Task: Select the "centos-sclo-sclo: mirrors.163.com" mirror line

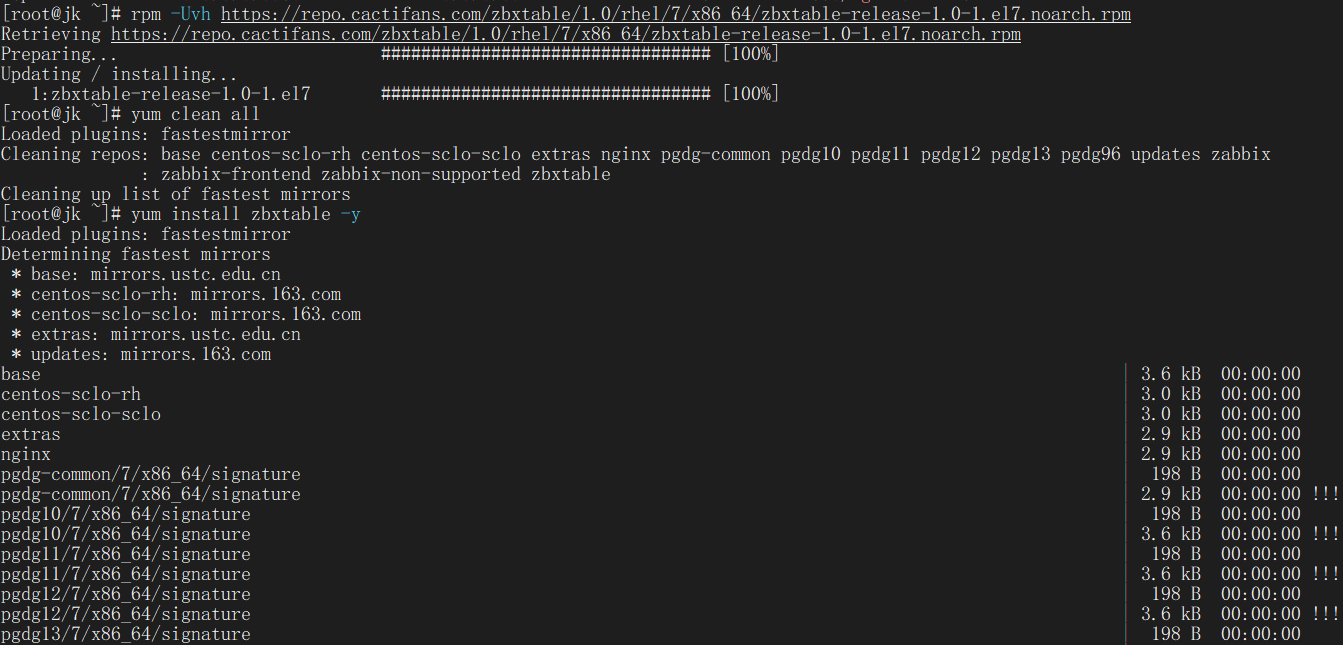Action: point(195,314)
